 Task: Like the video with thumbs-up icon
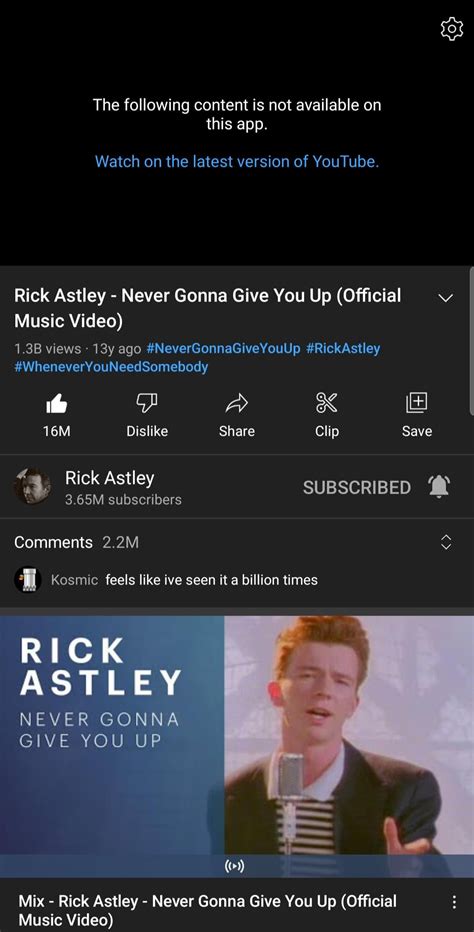56,404
